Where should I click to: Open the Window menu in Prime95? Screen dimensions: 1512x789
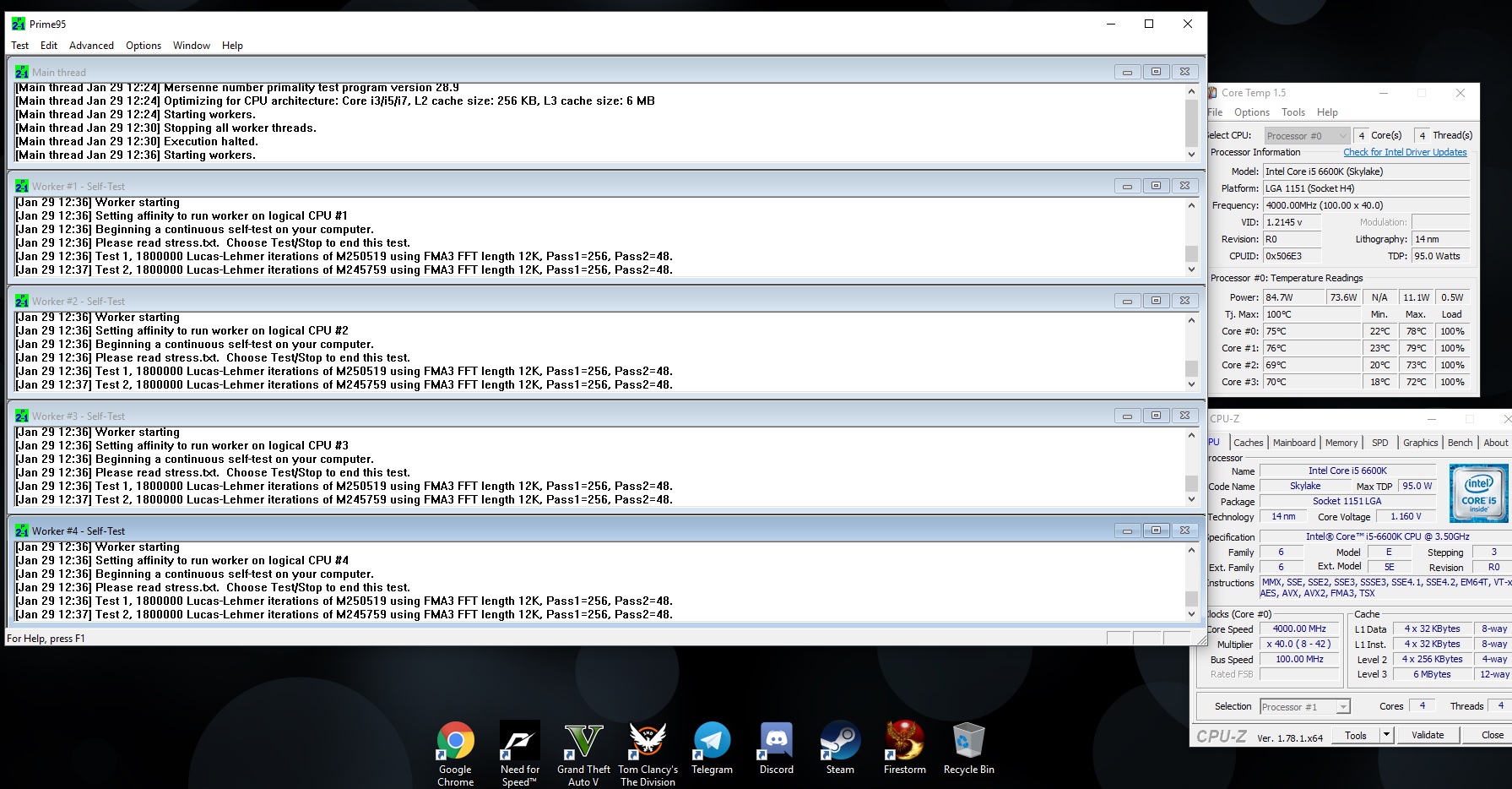click(192, 46)
